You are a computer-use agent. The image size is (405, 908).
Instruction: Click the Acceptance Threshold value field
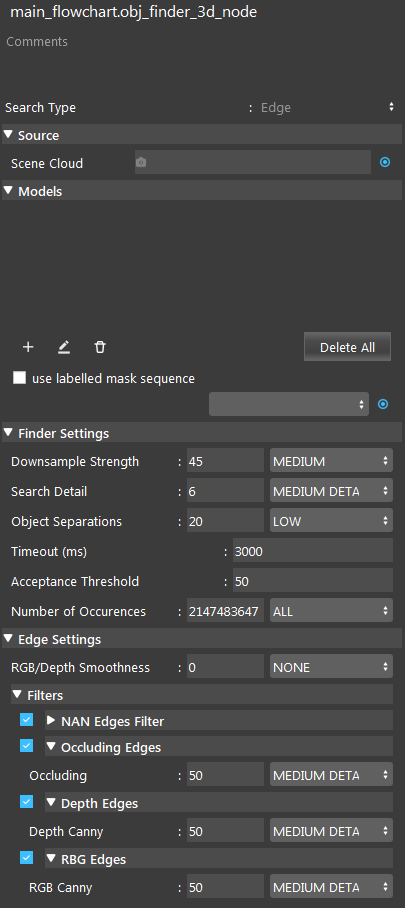(313, 581)
